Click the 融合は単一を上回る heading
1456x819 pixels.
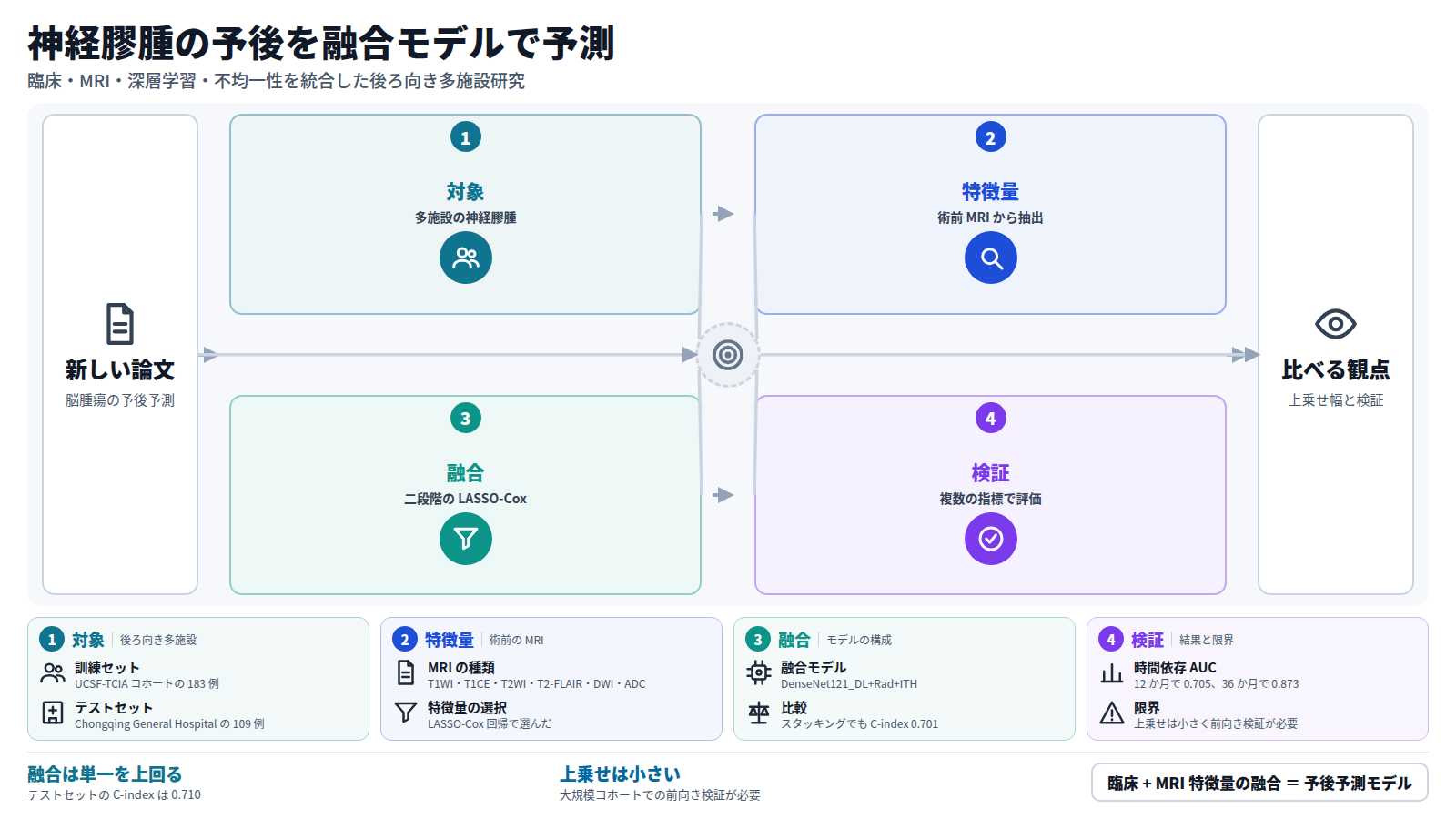tap(105, 774)
